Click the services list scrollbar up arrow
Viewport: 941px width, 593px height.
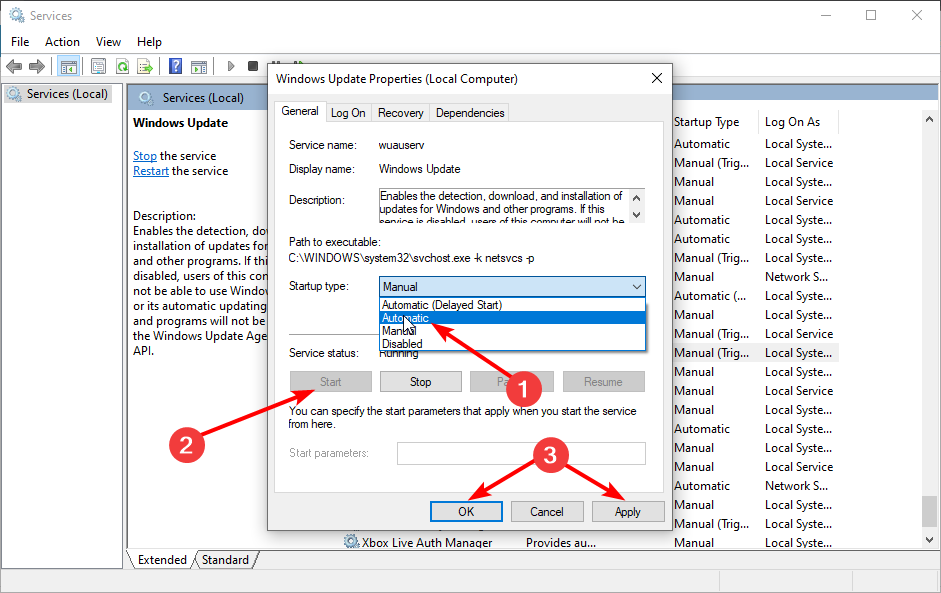(x=929, y=119)
